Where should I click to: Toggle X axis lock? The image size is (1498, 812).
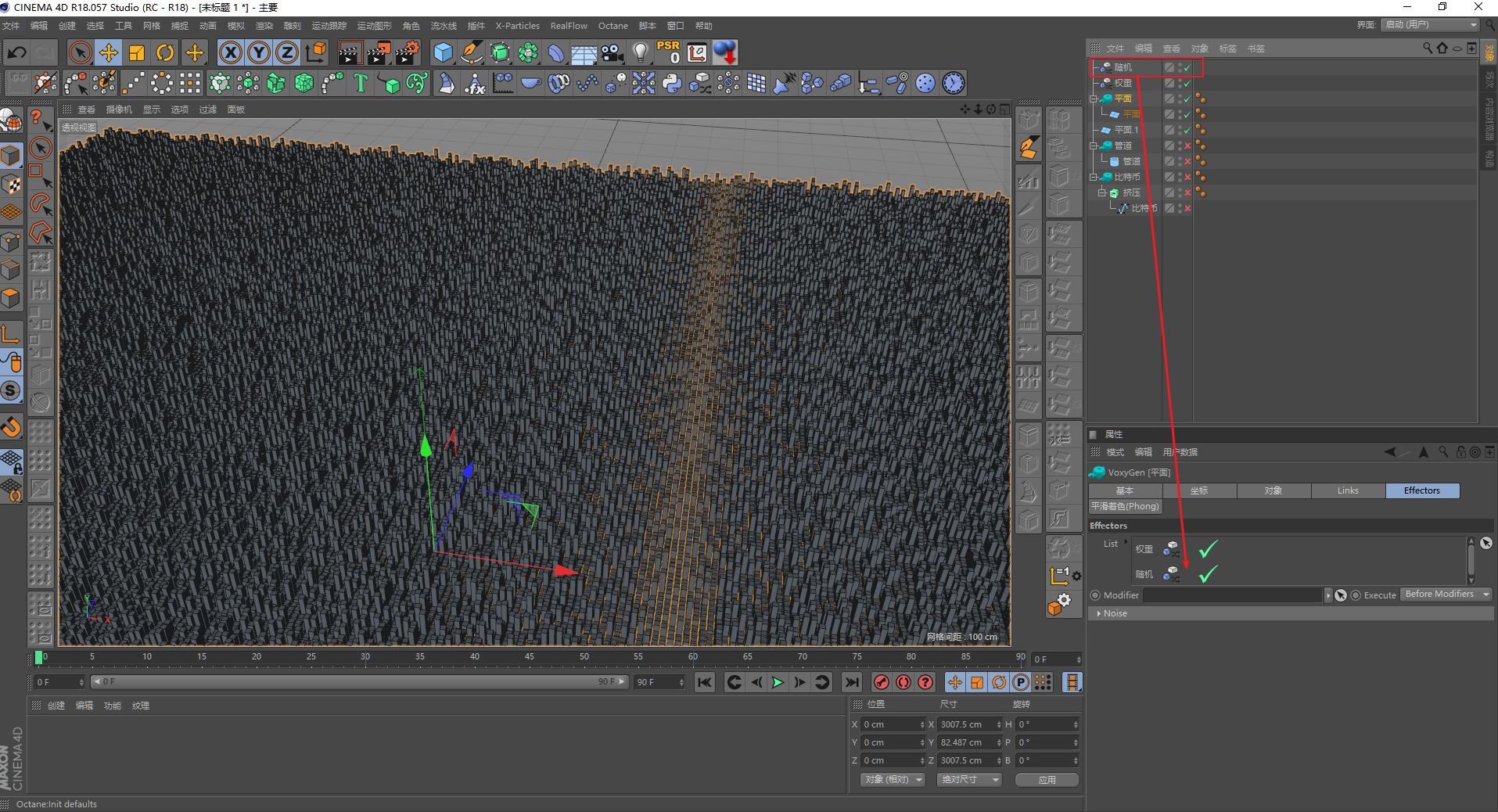230,53
